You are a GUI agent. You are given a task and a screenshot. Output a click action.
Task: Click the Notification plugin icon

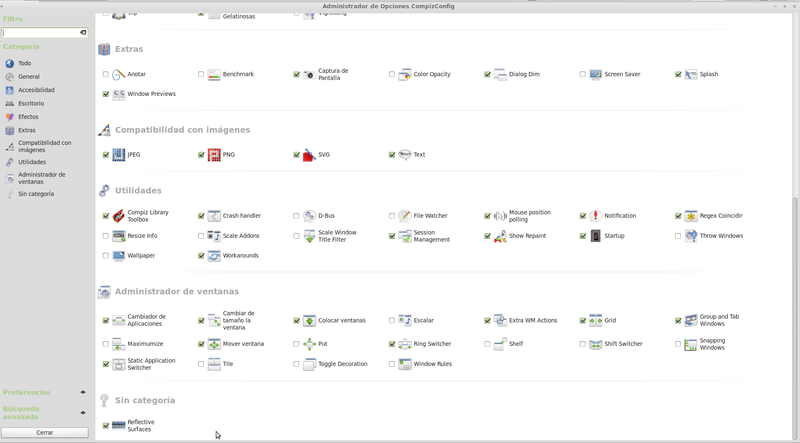click(x=595, y=216)
